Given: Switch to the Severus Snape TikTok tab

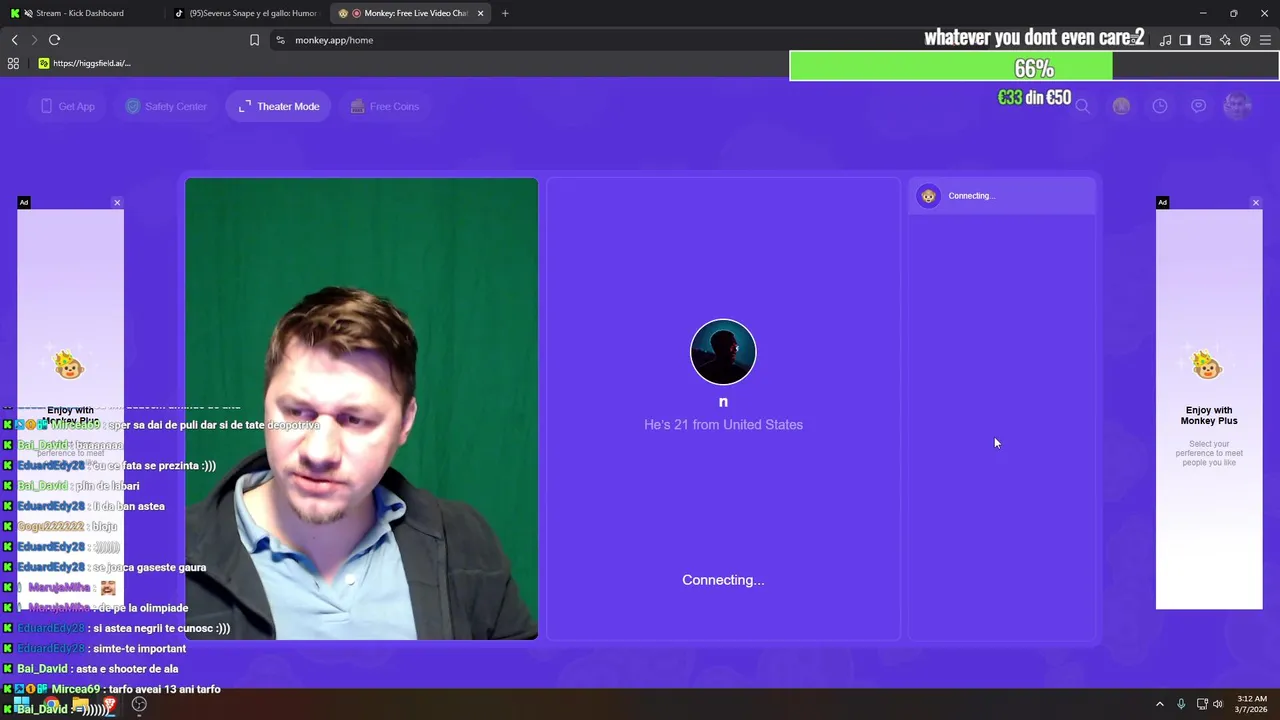Looking at the screenshot, I should coord(246,13).
